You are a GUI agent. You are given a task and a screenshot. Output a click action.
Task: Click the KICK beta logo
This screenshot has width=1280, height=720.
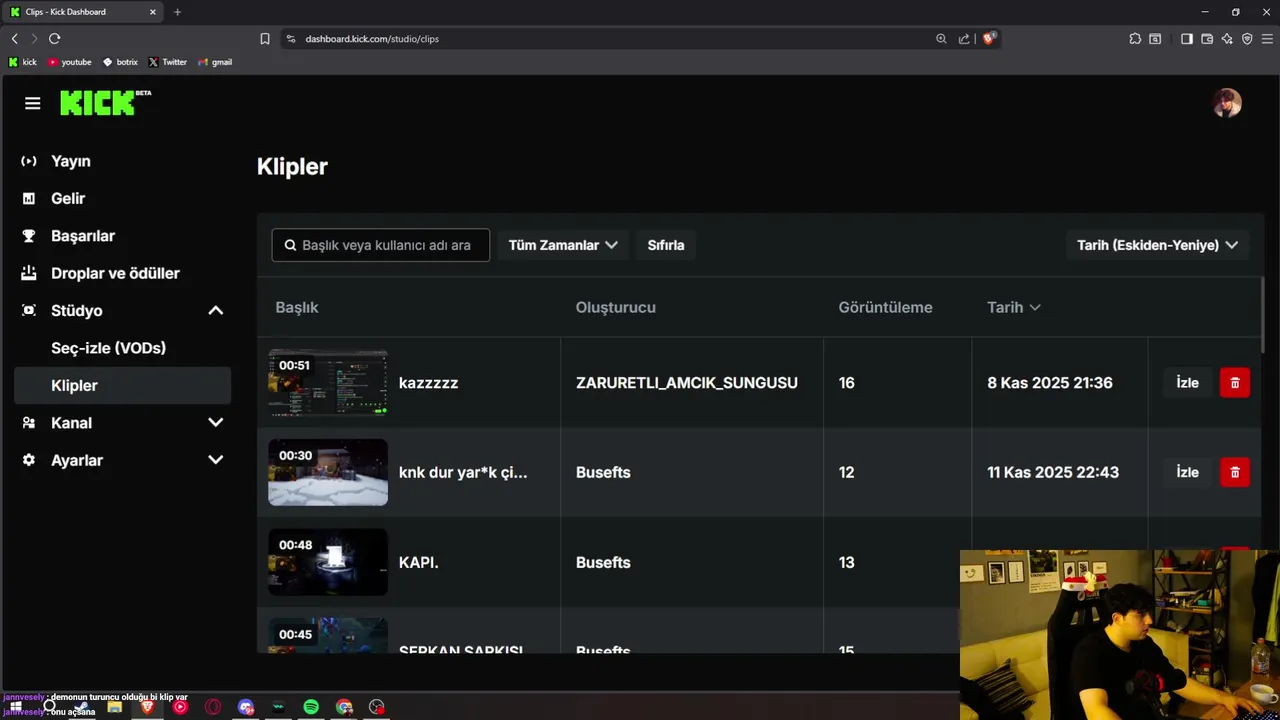(x=105, y=102)
